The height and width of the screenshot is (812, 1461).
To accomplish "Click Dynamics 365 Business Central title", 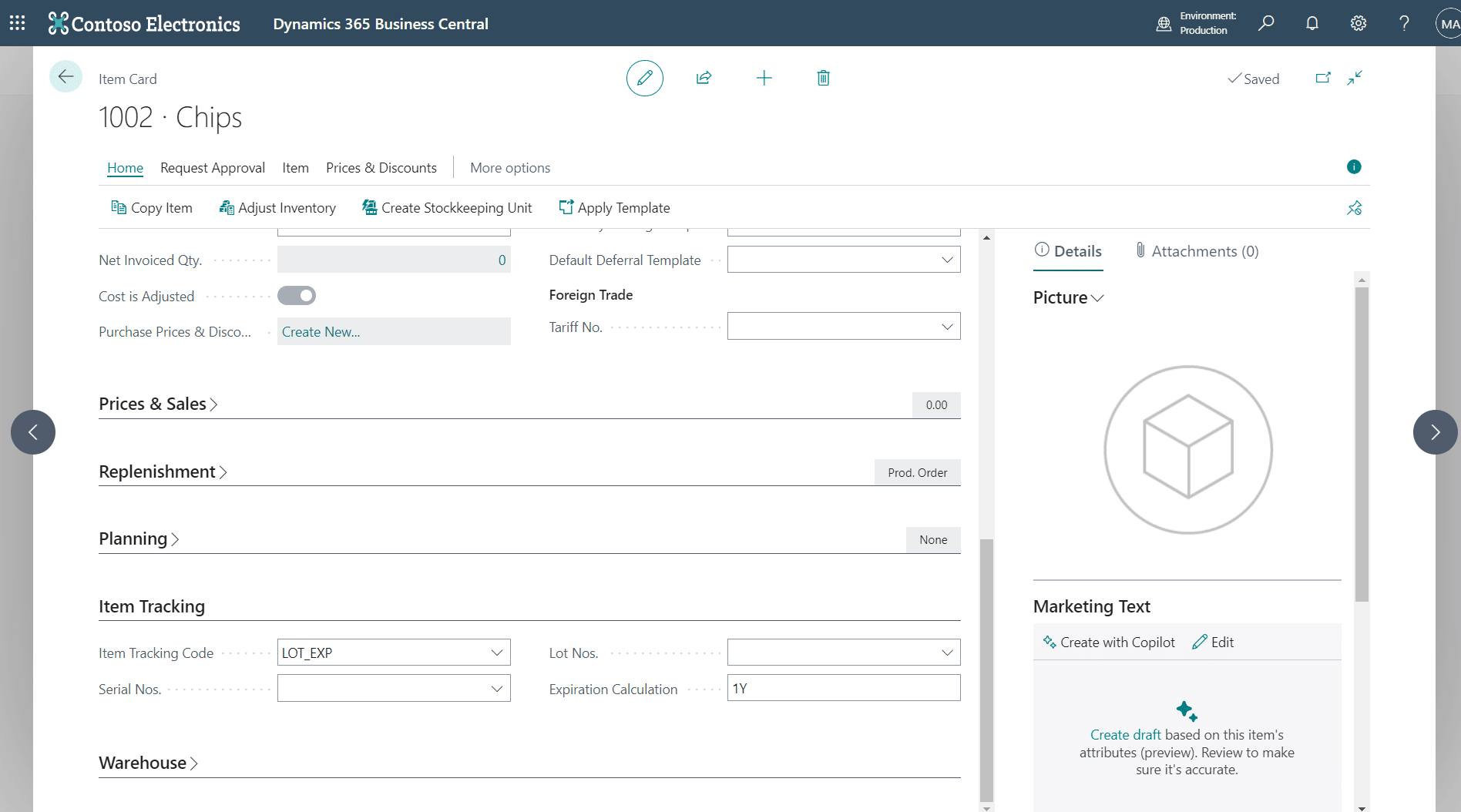I will pos(381,24).
